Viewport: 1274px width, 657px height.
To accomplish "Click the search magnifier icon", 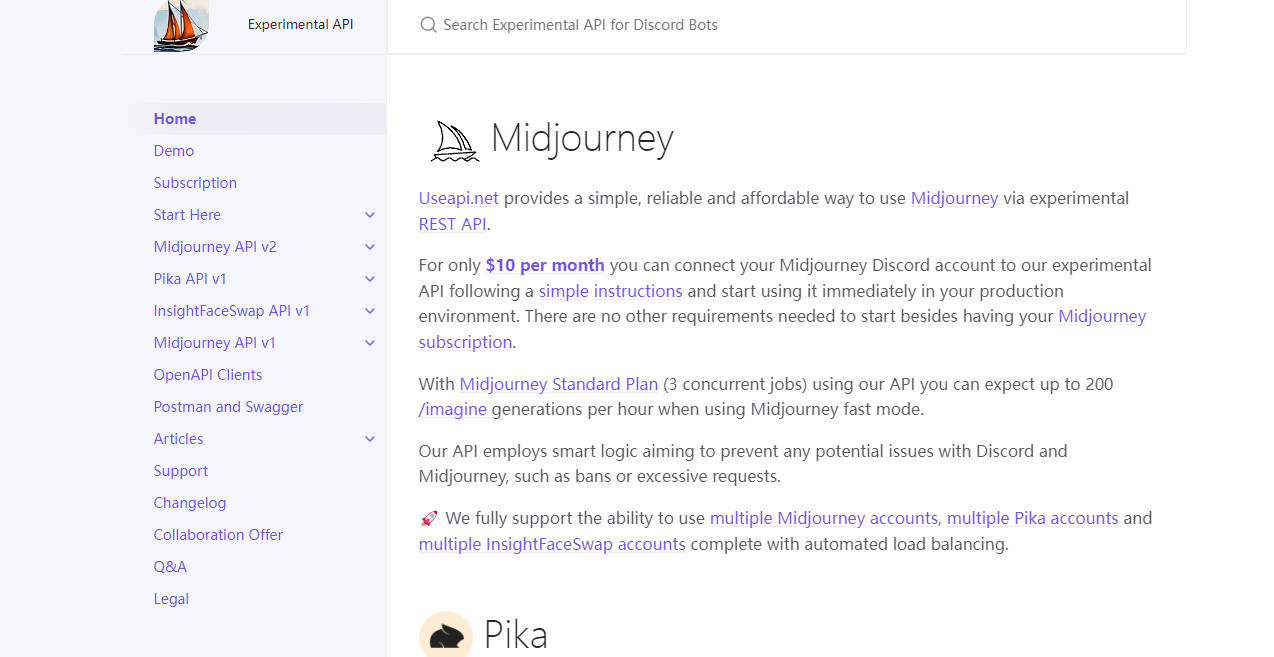I will [x=427, y=25].
